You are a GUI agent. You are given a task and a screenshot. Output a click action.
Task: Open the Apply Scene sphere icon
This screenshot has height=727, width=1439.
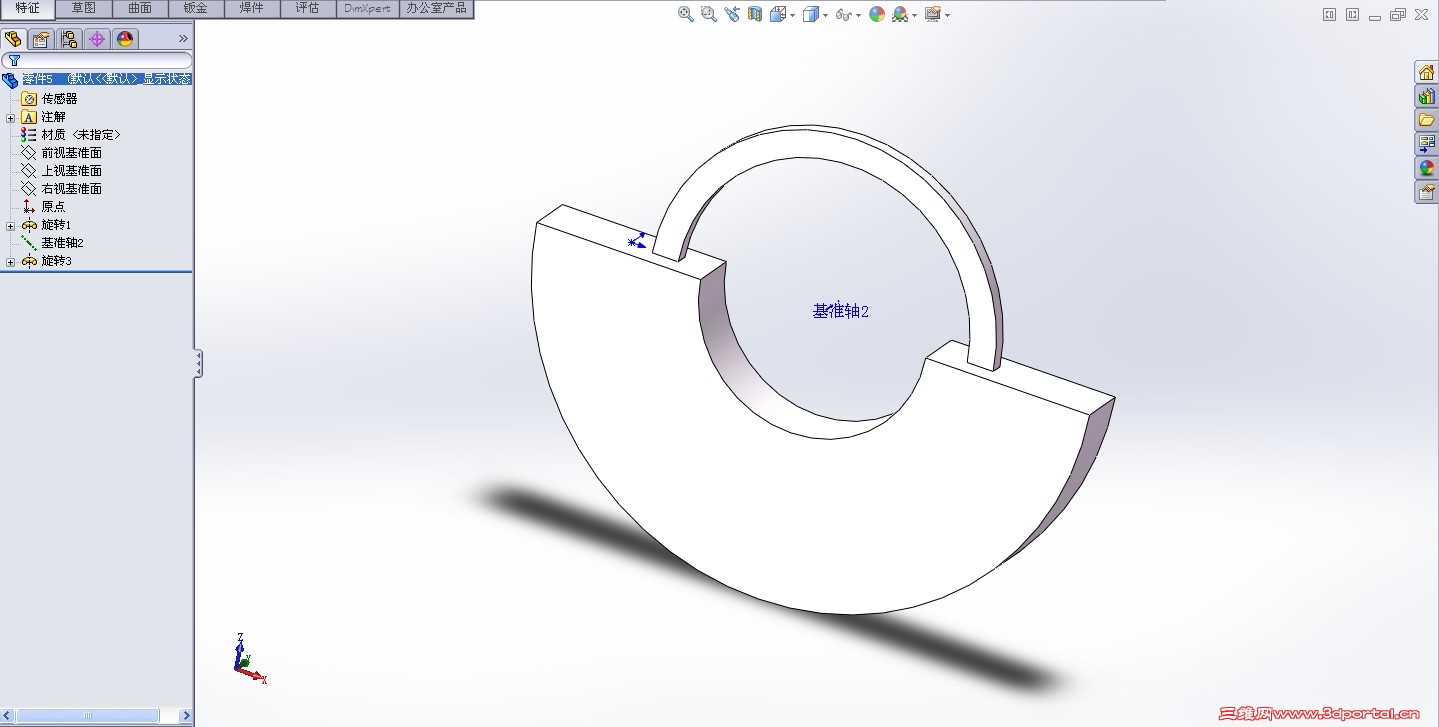pos(900,13)
